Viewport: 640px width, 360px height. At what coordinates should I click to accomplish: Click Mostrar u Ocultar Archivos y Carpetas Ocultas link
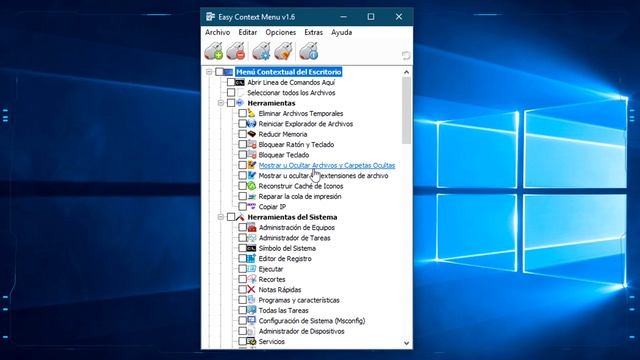tap(327, 165)
